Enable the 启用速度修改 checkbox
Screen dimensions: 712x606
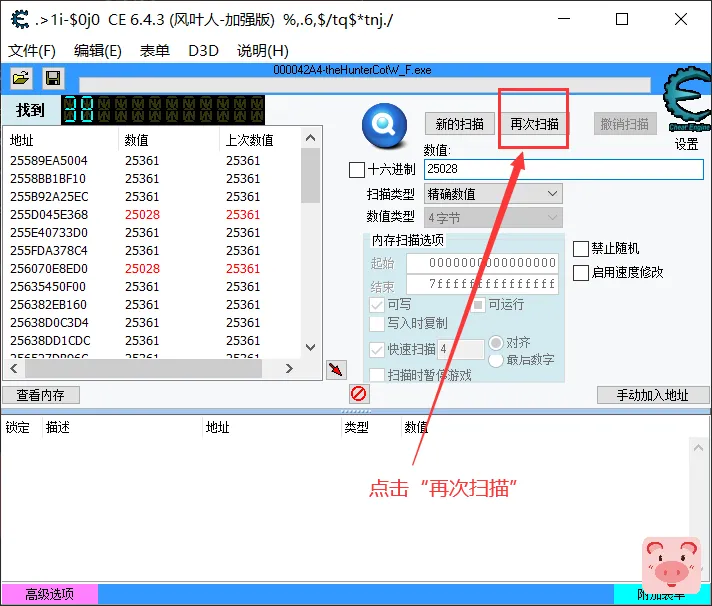[x=581, y=272]
